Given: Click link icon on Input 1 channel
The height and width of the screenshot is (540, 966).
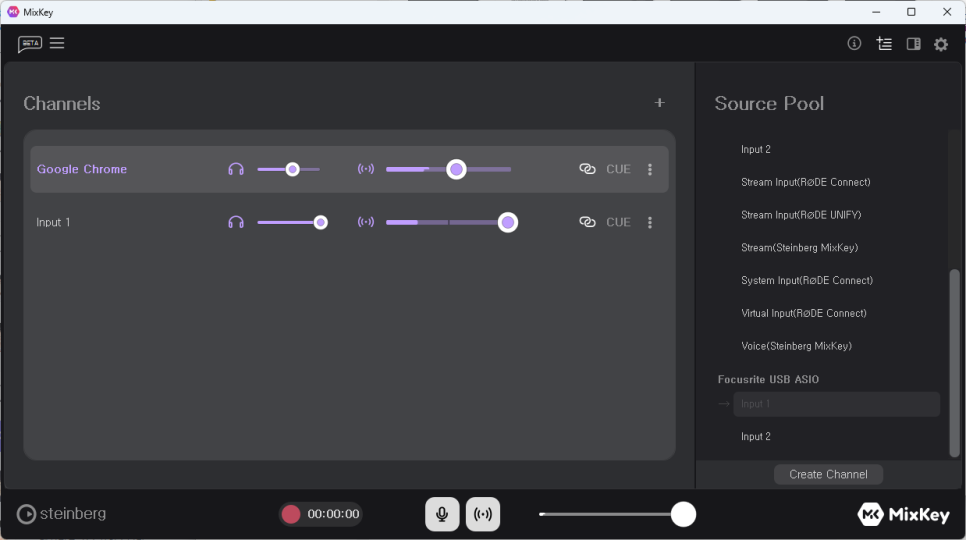Looking at the screenshot, I should tap(587, 222).
